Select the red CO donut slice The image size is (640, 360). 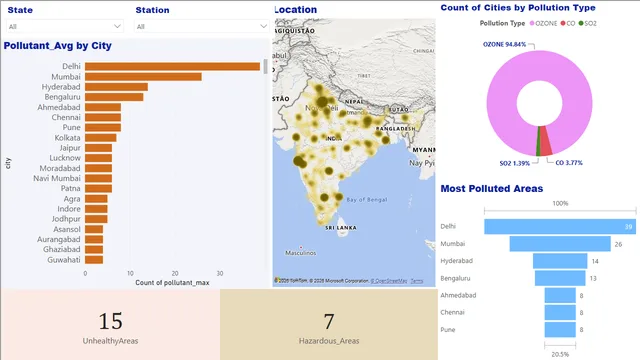click(546, 141)
